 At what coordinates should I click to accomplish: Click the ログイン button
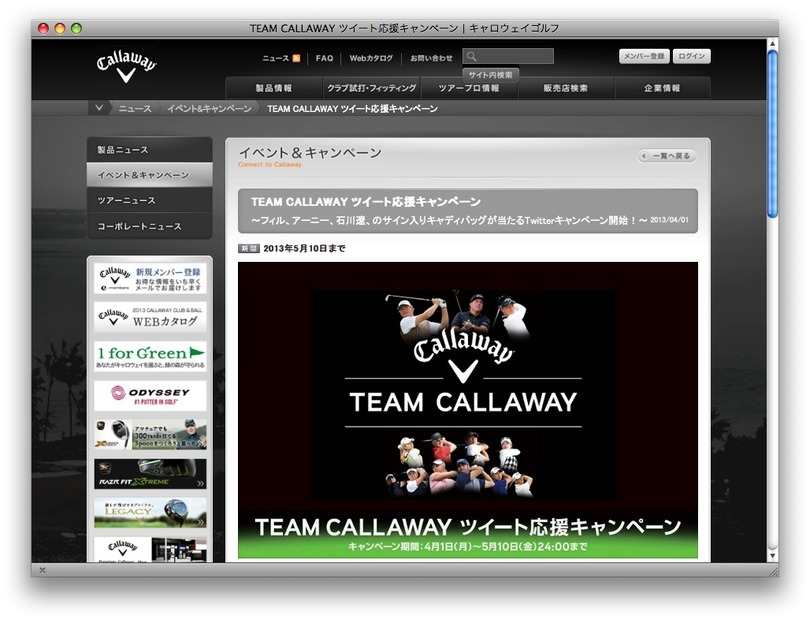[x=692, y=56]
